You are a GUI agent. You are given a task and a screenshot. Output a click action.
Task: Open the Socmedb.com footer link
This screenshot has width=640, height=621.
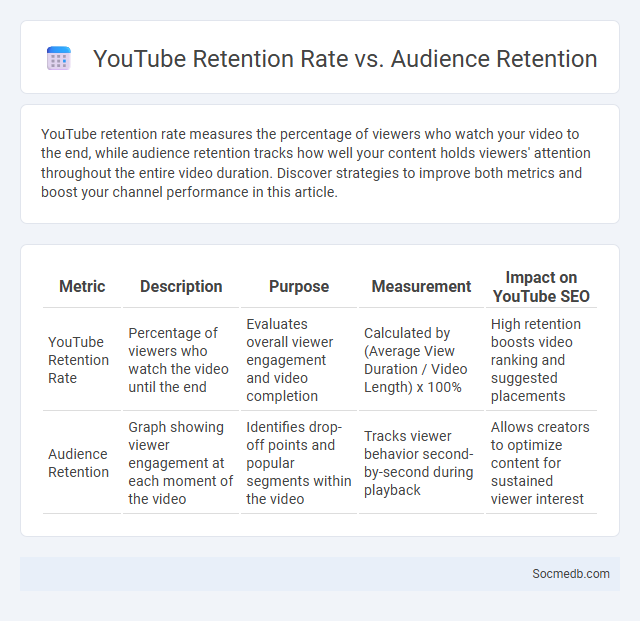coord(571,574)
